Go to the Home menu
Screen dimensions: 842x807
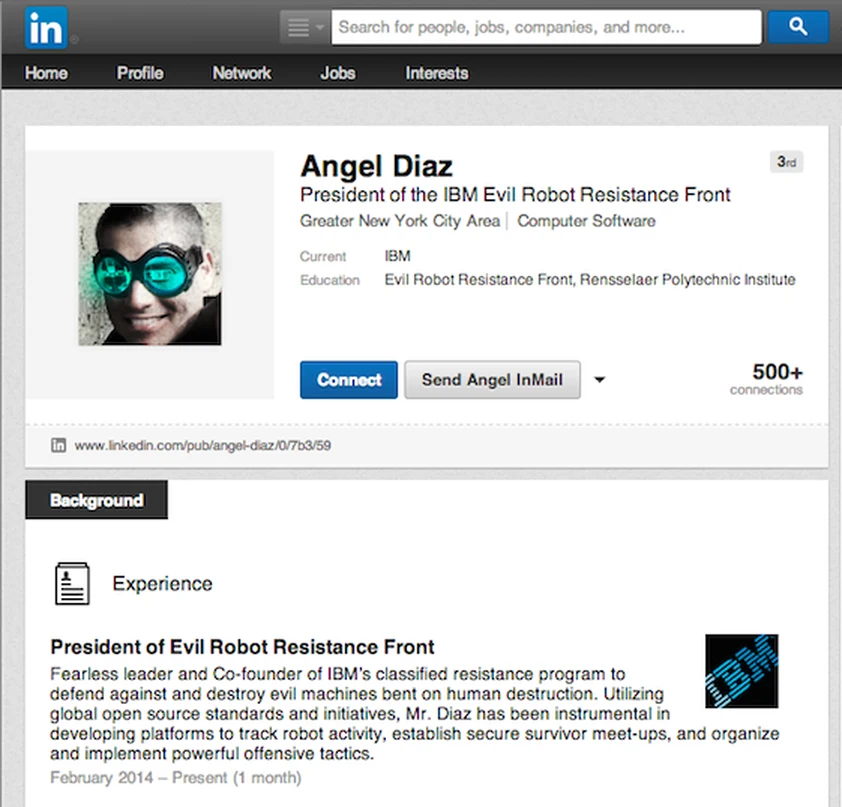pyautogui.click(x=46, y=73)
